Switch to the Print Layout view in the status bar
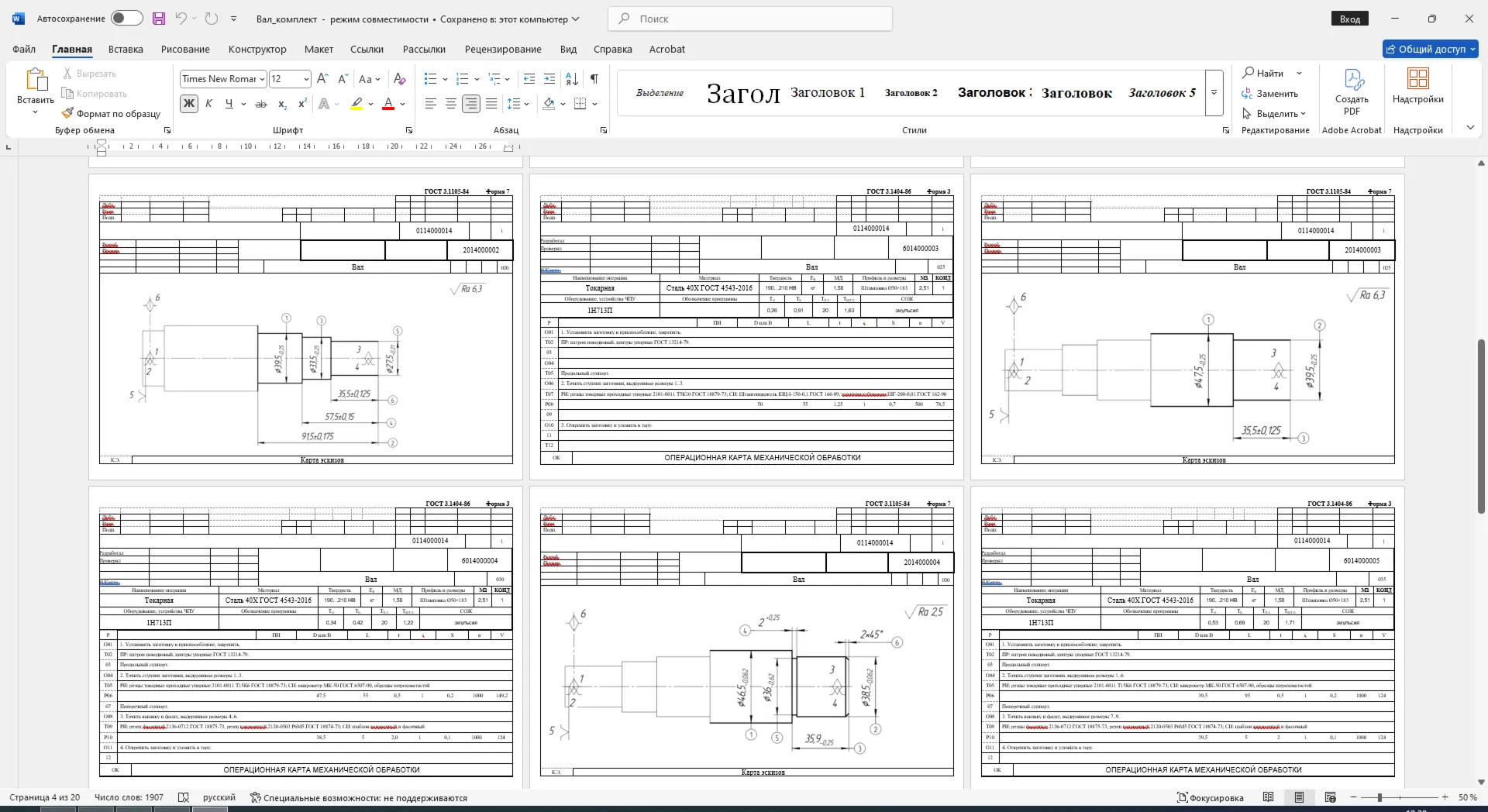This screenshot has width=1488, height=812. click(x=1300, y=797)
